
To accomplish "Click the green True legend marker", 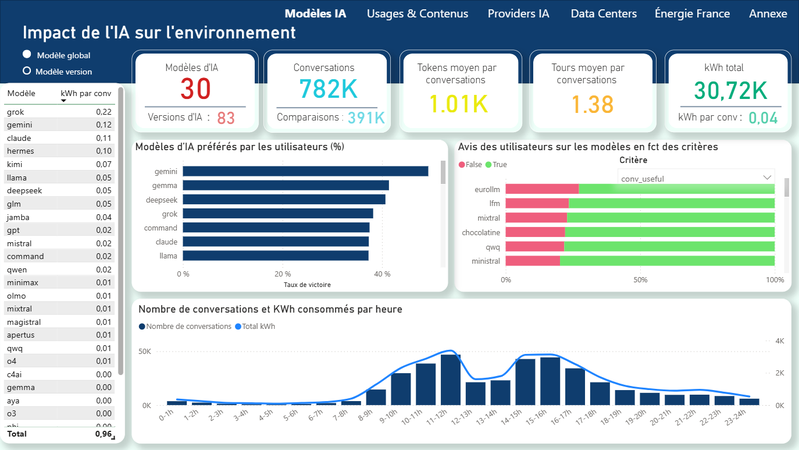I will coord(489,164).
